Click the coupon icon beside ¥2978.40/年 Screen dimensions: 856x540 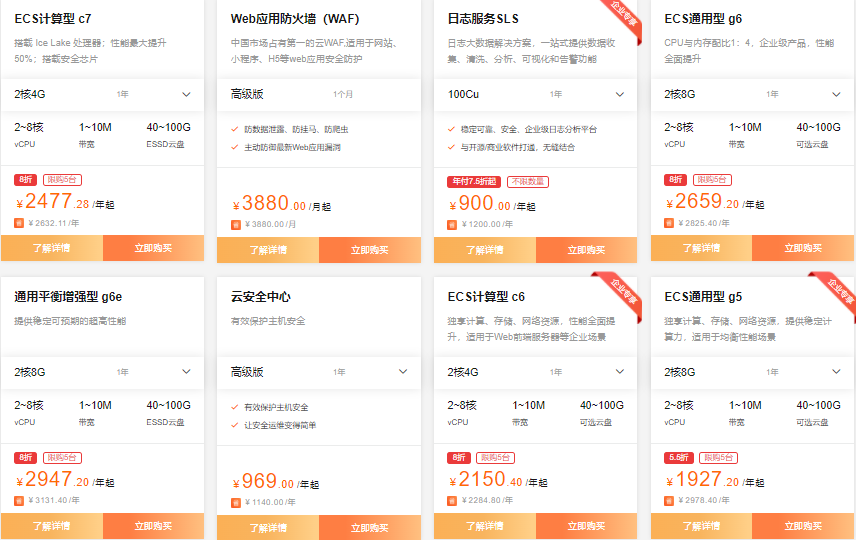pyautogui.click(x=669, y=500)
